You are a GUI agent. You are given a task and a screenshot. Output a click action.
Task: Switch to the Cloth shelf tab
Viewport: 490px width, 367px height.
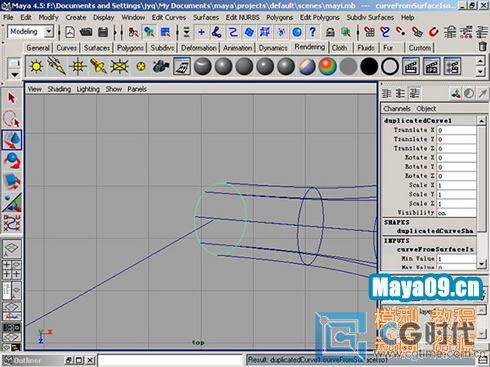tap(339, 48)
